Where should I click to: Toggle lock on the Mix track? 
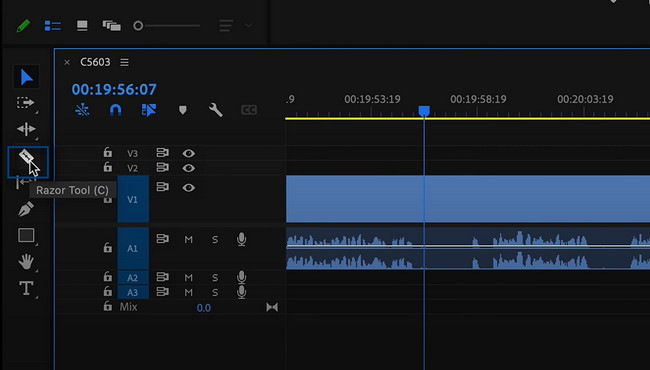click(x=108, y=306)
